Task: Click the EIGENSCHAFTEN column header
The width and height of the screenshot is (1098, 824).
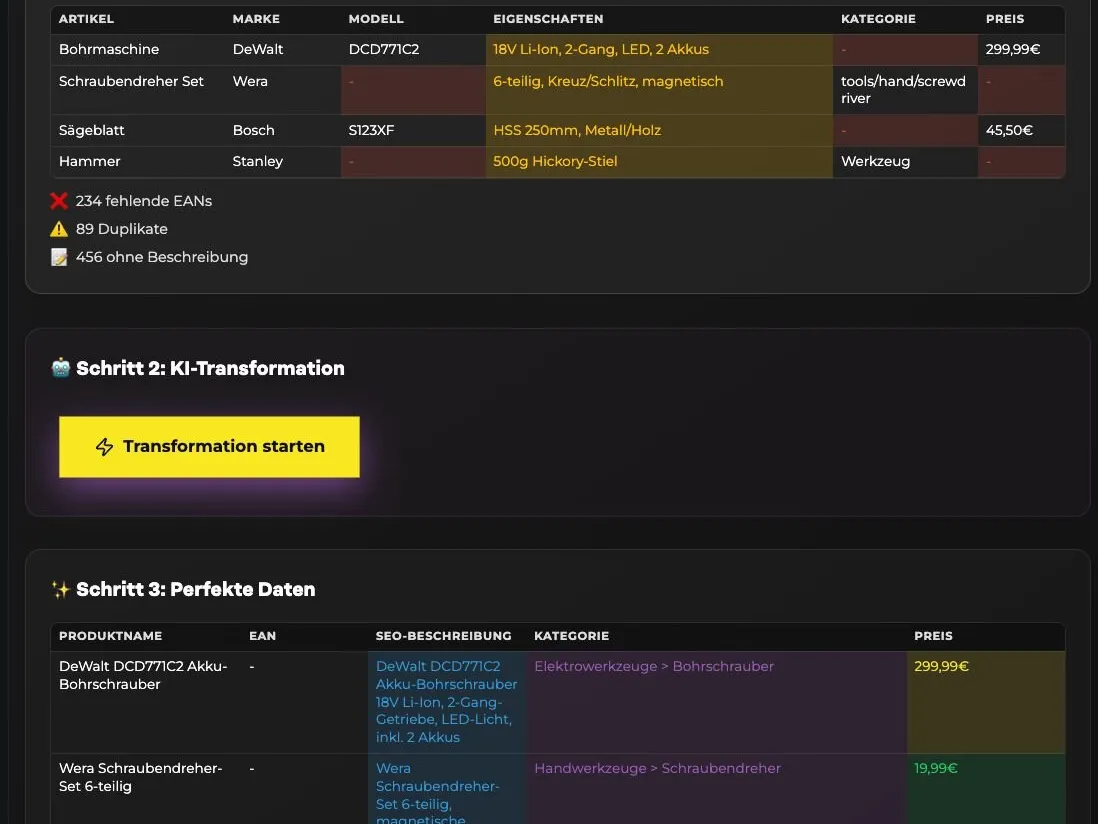Action: click(x=548, y=19)
